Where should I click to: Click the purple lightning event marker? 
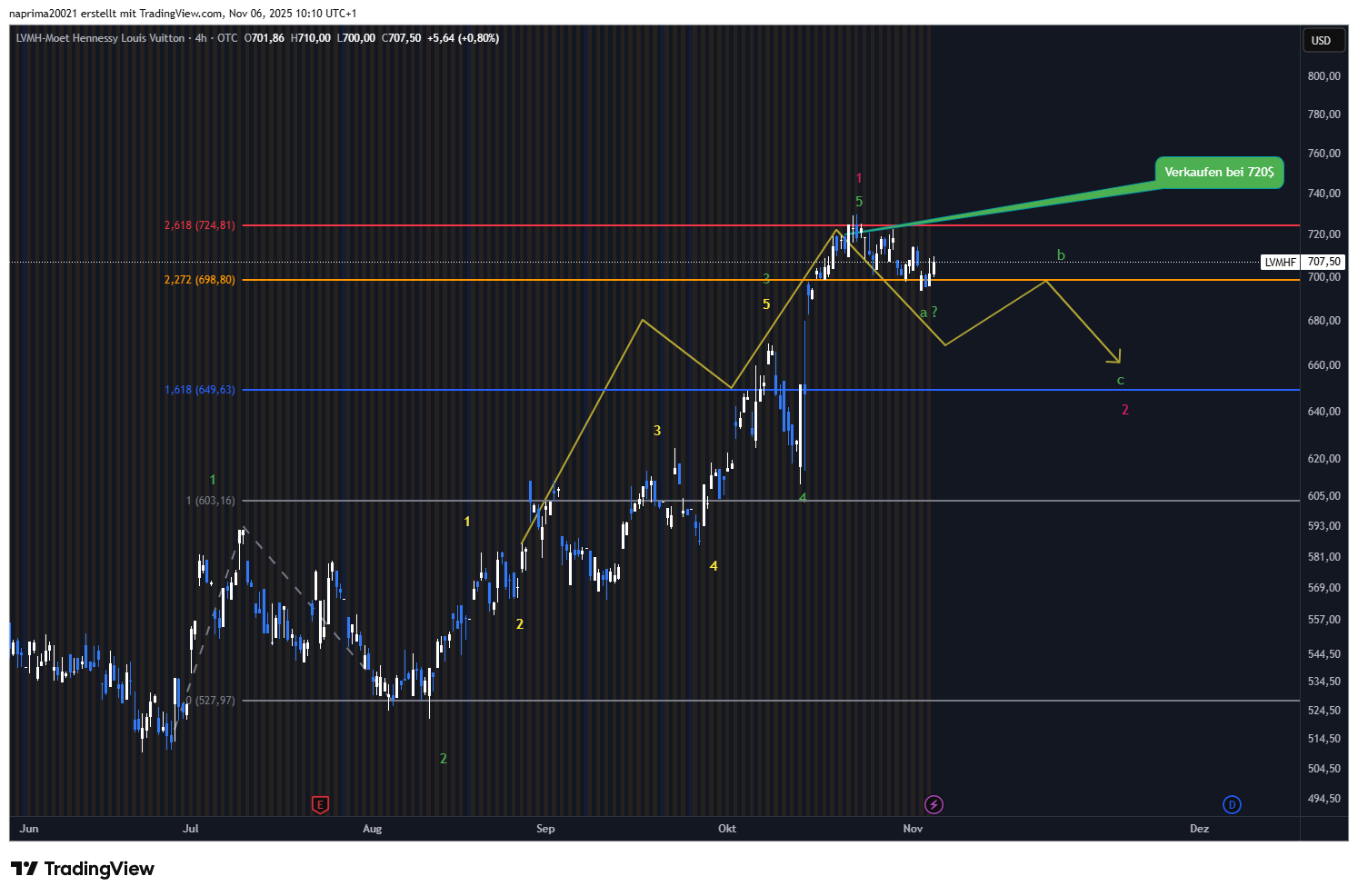click(x=934, y=804)
